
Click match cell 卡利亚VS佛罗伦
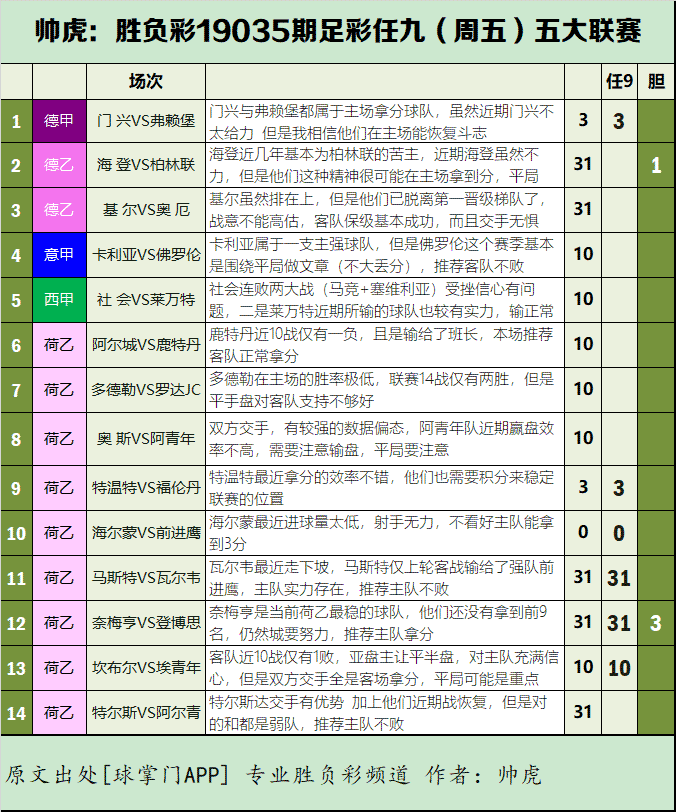(146, 255)
